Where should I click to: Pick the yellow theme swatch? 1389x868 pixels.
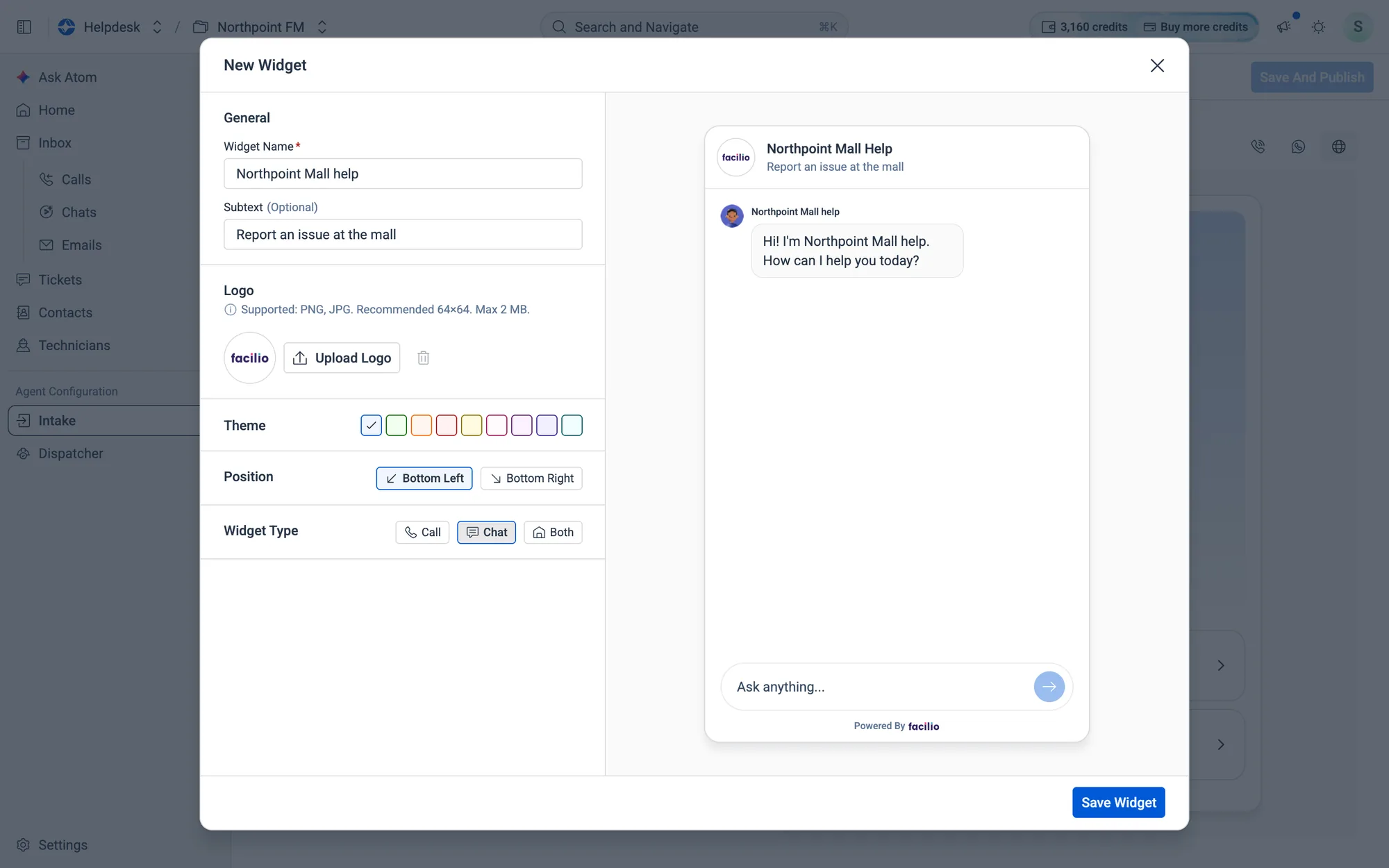(x=471, y=425)
